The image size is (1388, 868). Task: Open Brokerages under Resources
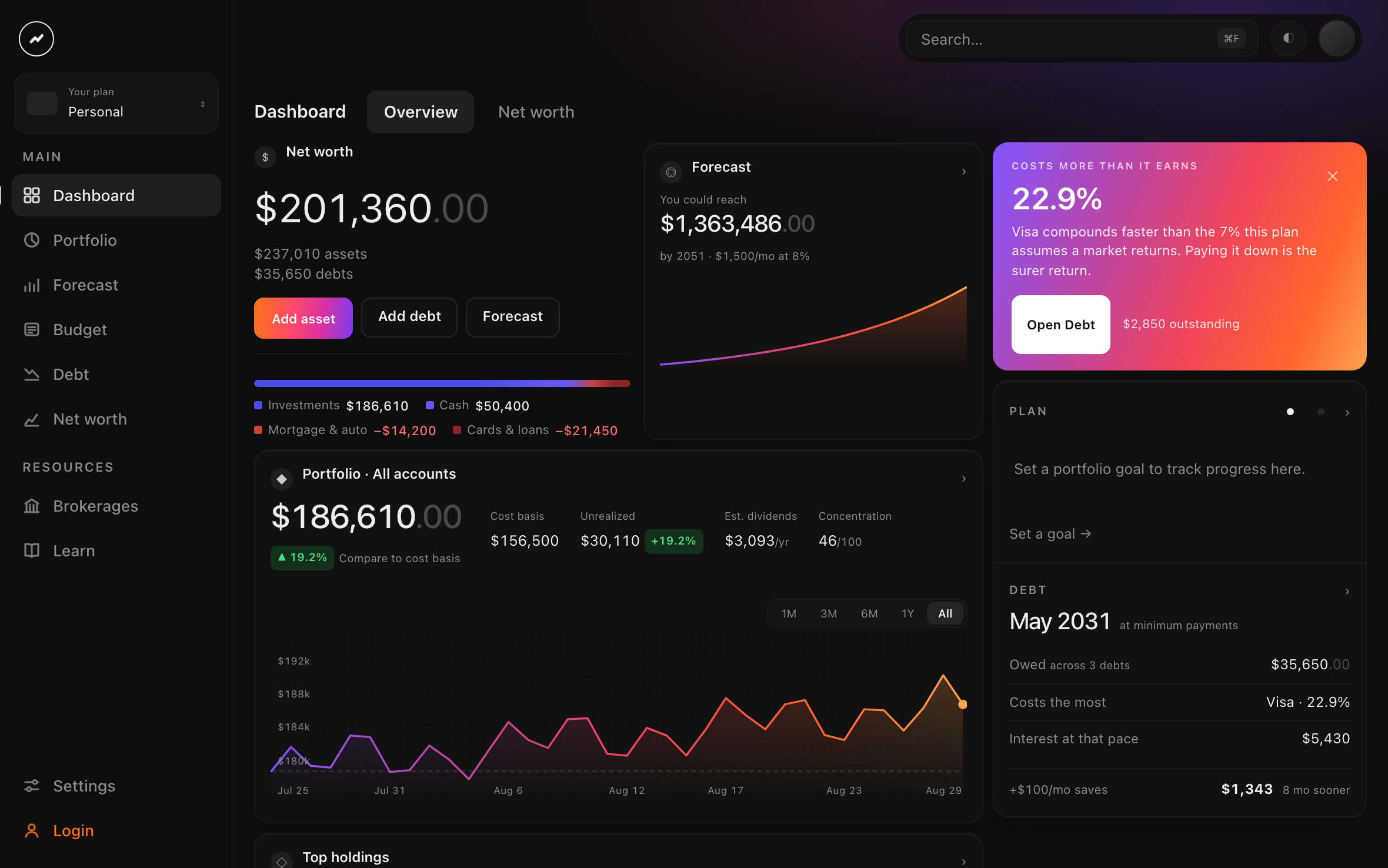point(116,506)
